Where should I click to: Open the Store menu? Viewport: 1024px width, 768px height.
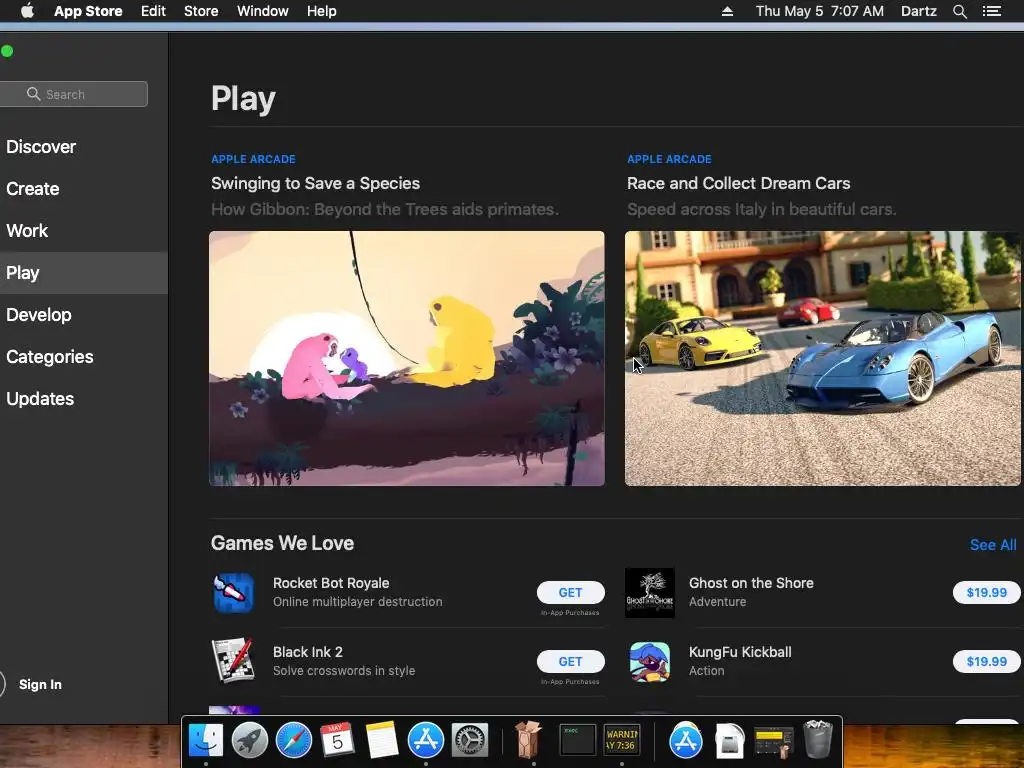click(x=201, y=11)
